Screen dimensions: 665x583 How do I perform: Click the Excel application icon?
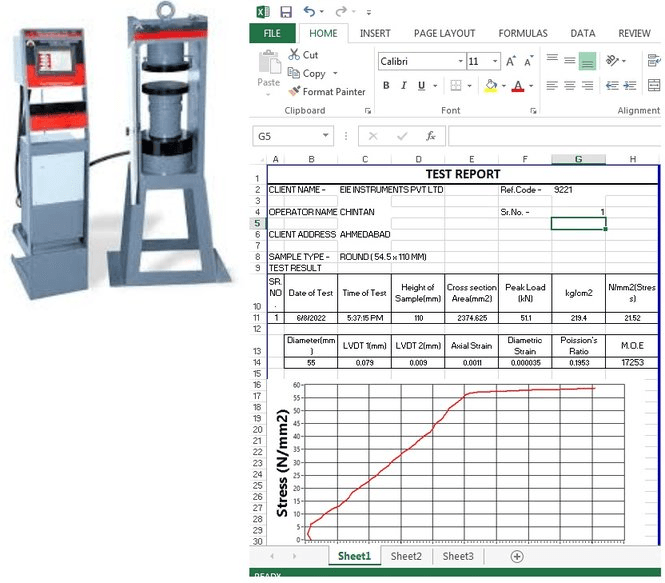point(263,12)
